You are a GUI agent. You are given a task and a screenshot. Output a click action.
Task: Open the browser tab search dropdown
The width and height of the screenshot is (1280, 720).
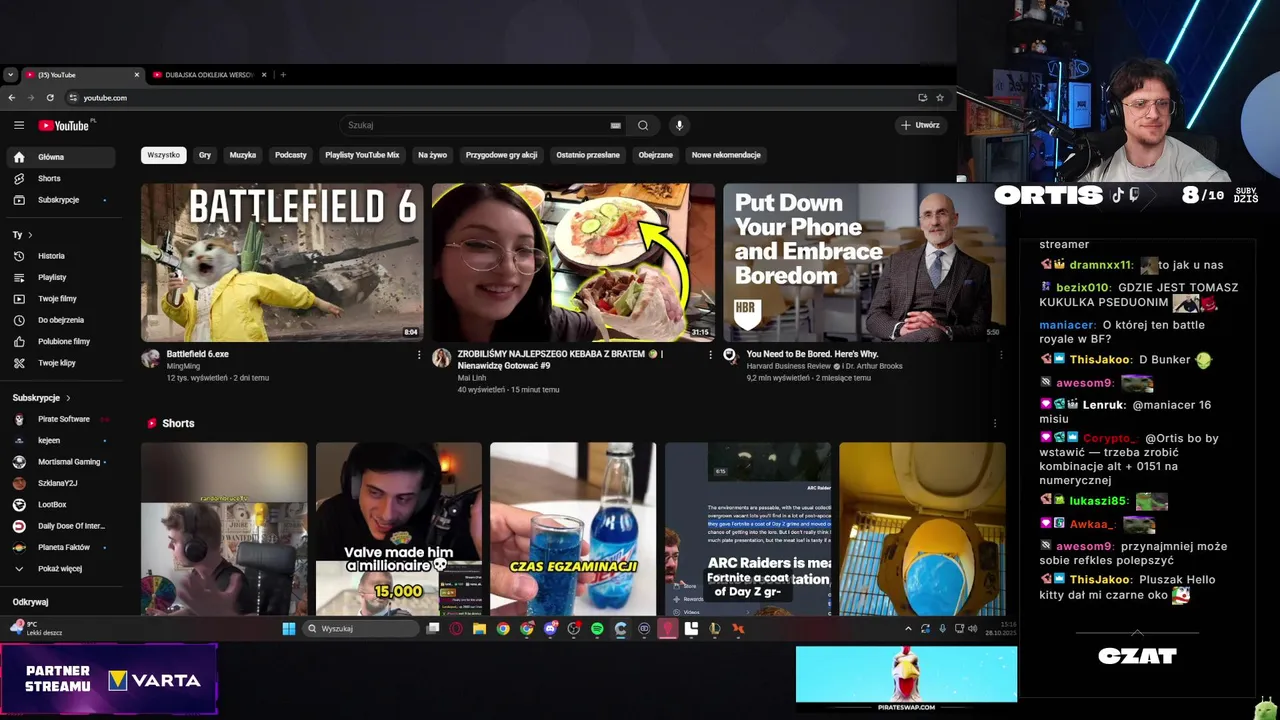(x=10, y=75)
